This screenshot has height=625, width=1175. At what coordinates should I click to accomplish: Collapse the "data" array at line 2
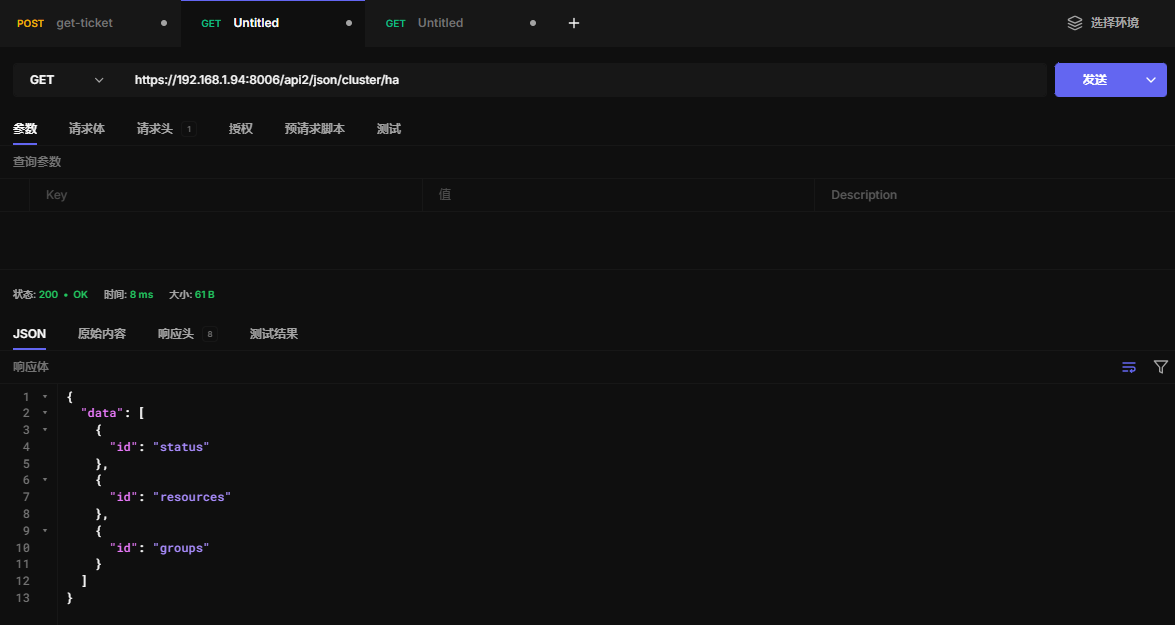tap(45, 413)
